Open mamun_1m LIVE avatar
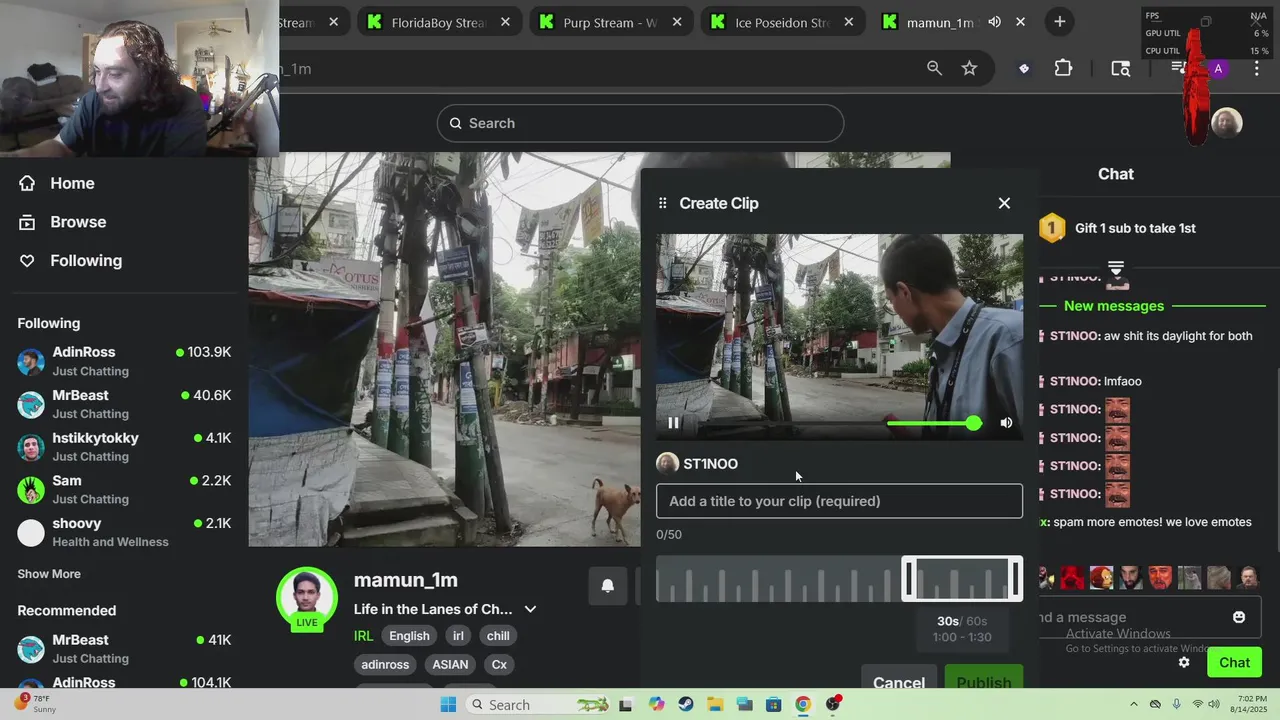This screenshot has width=1280, height=720. tap(307, 599)
